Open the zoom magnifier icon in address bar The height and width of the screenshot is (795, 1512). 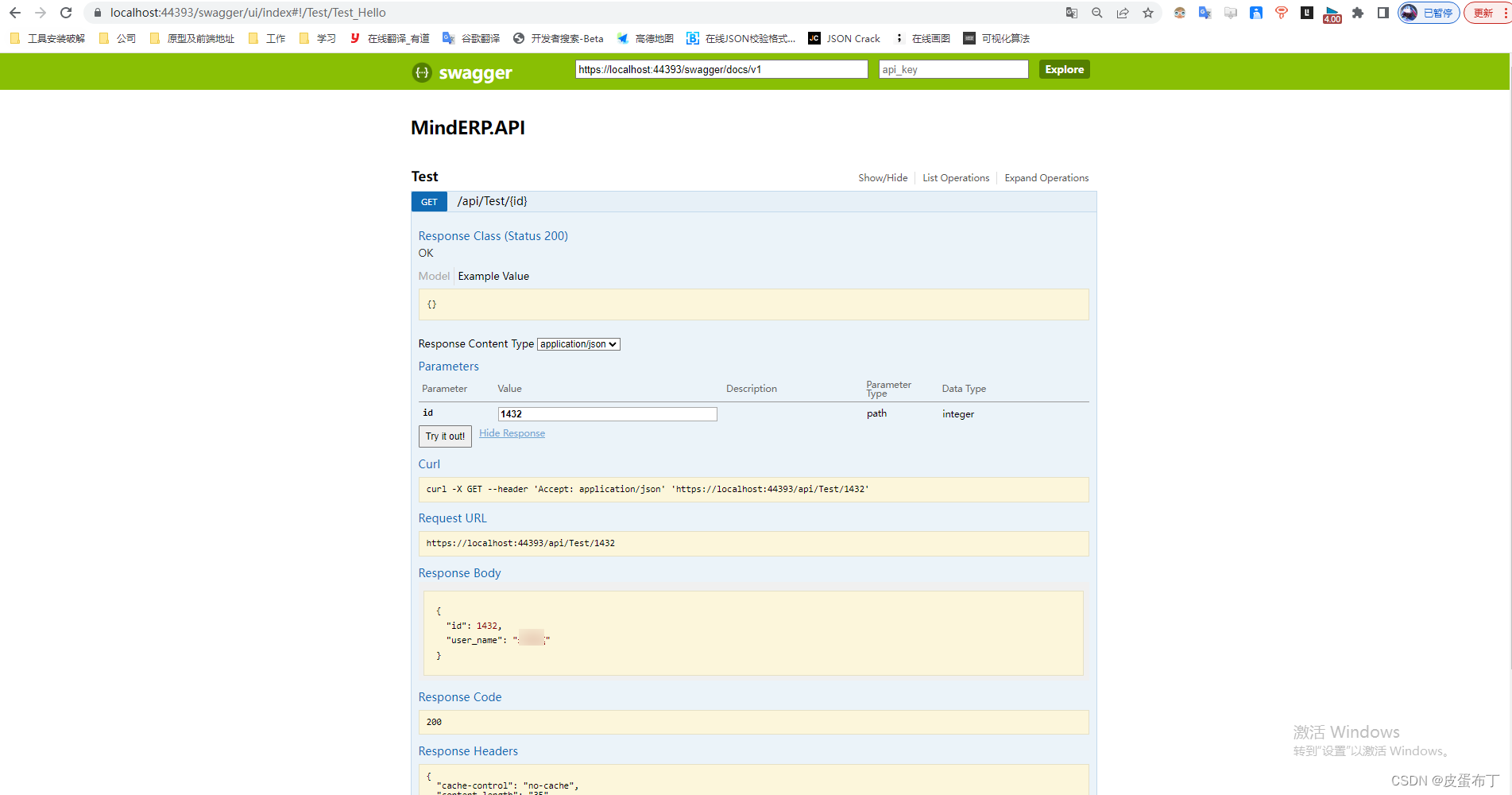click(x=1097, y=13)
